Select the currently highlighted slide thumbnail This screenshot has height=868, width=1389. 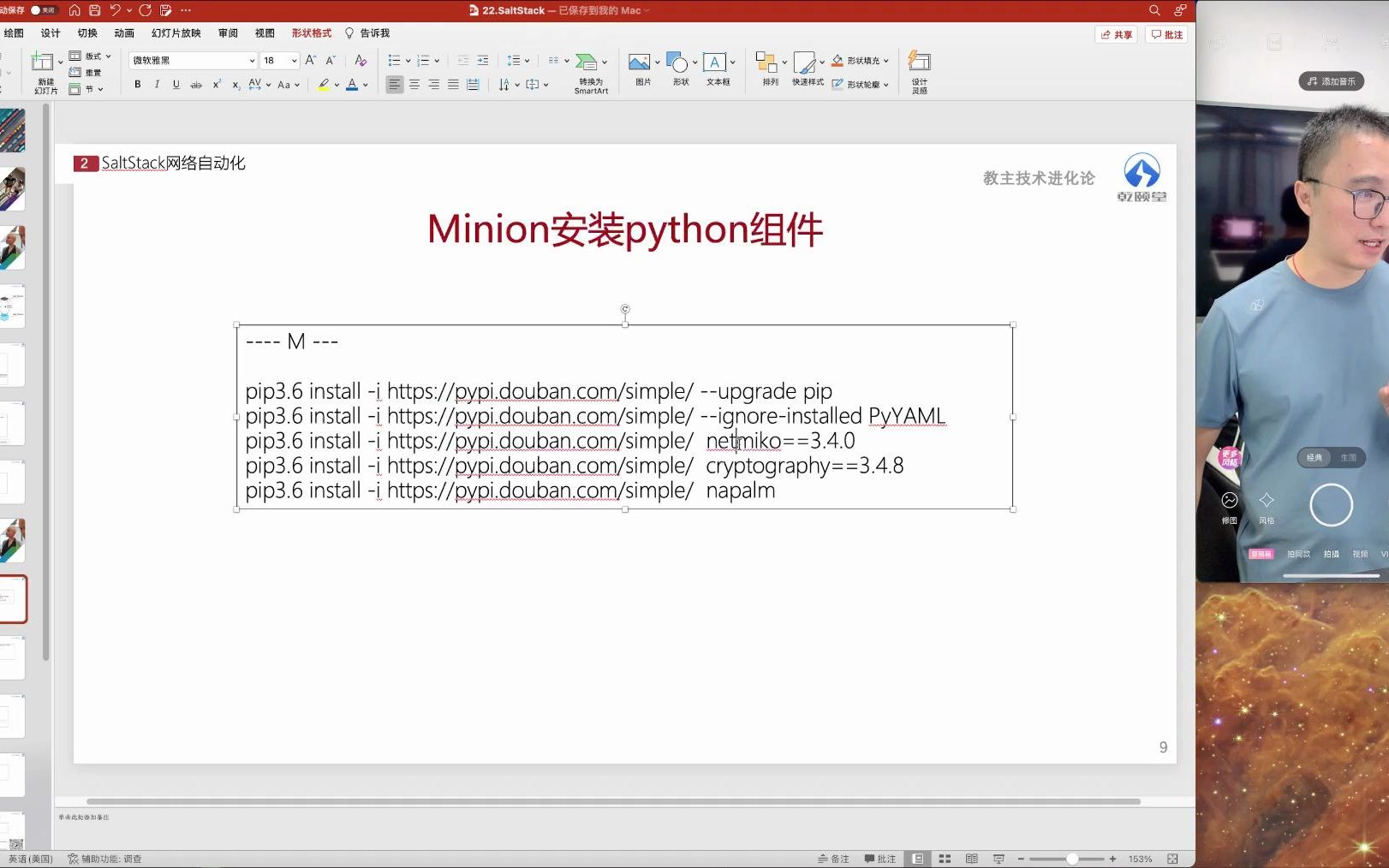coord(13,598)
